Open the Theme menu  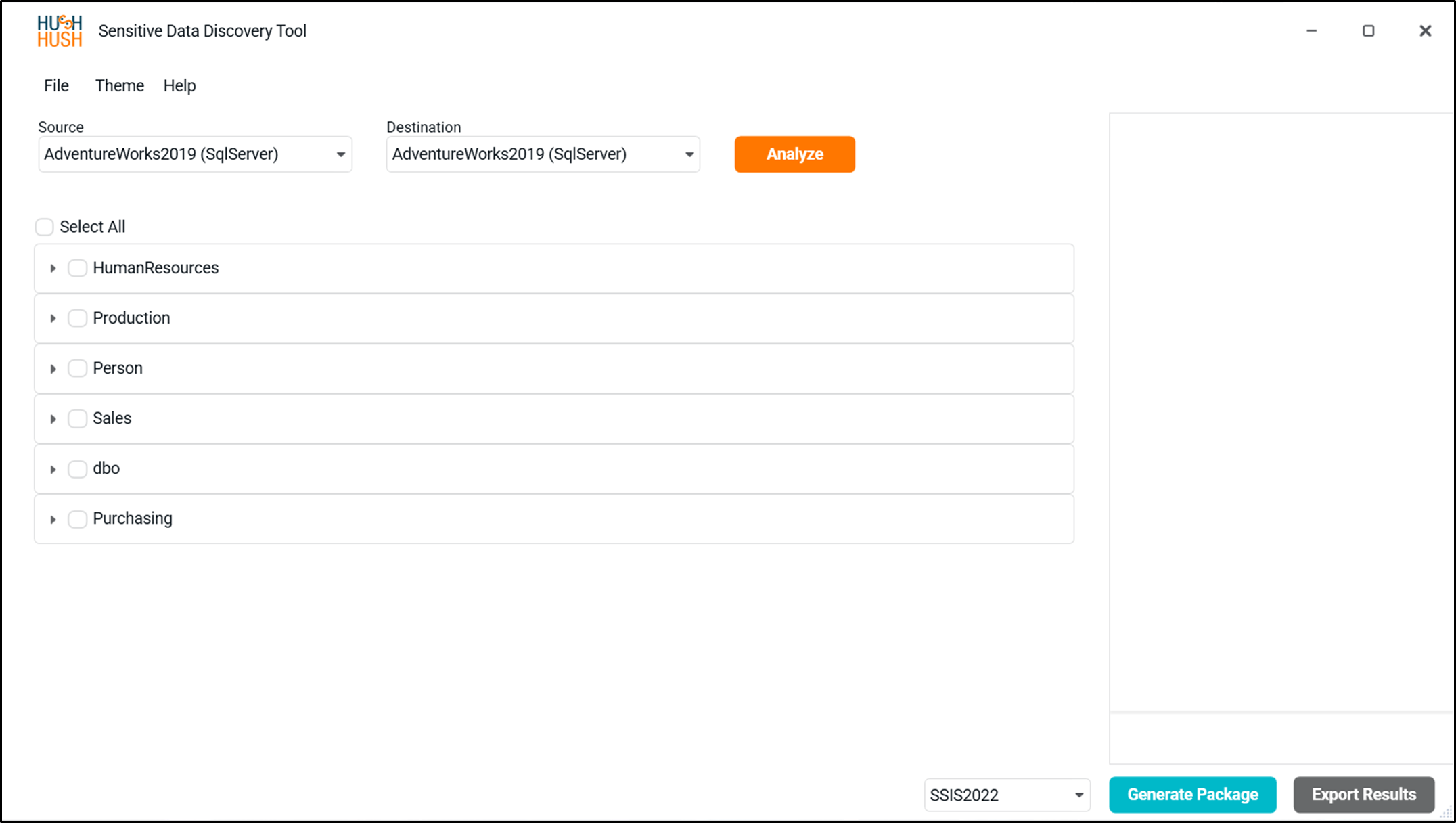click(x=119, y=85)
